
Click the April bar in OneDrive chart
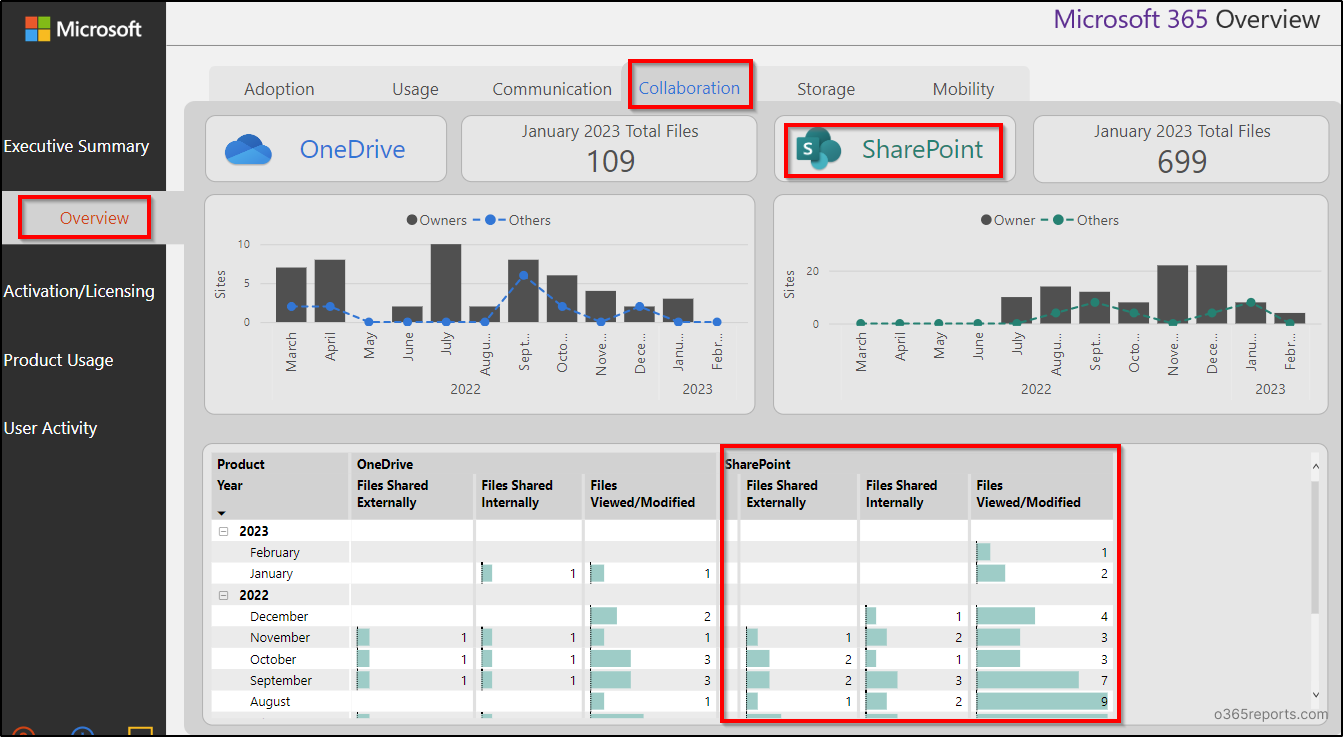[330, 291]
